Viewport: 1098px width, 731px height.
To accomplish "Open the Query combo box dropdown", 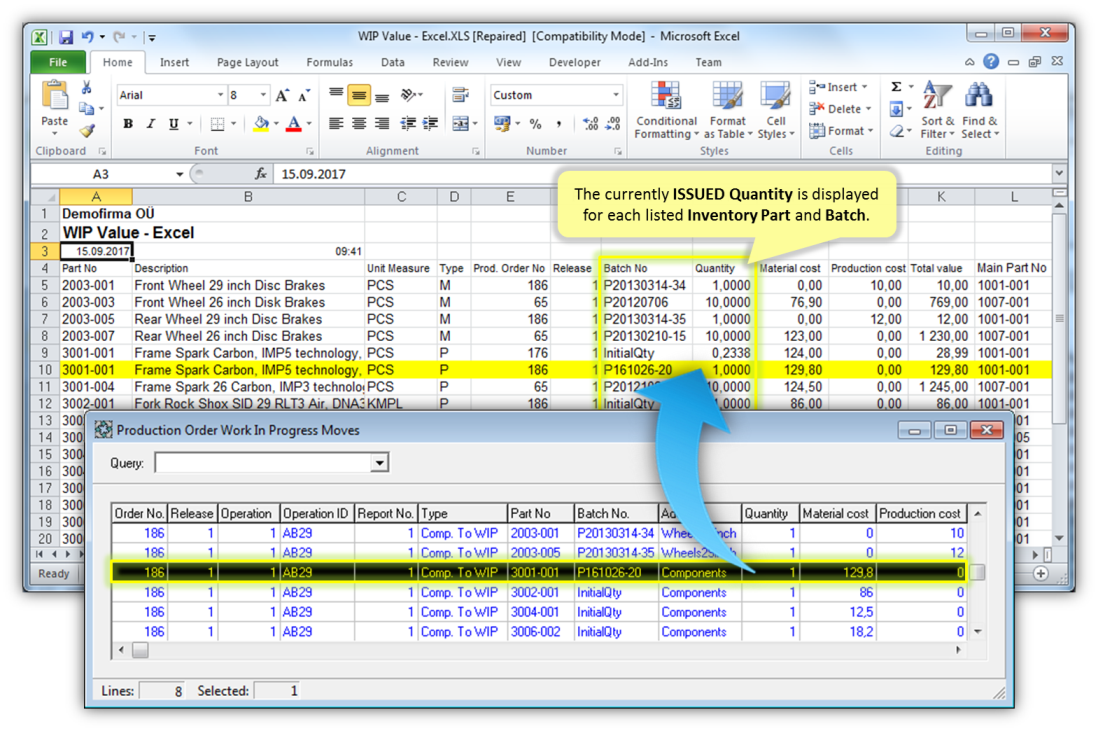I will (380, 463).
